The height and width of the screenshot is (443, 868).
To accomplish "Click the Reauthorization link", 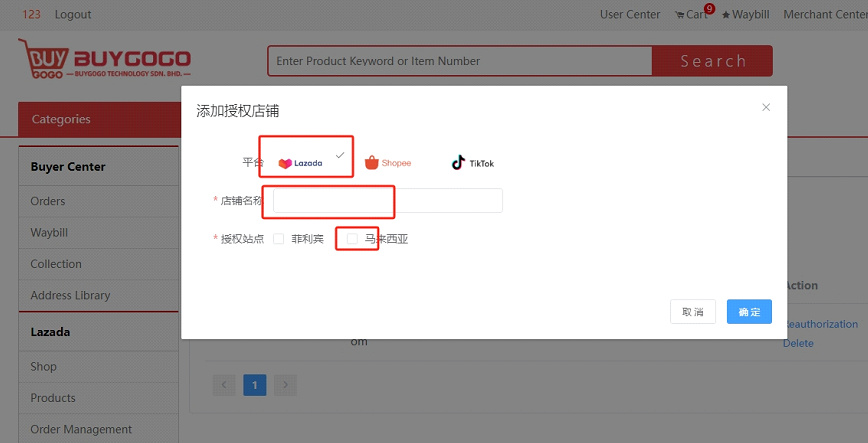I will [x=822, y=324].
